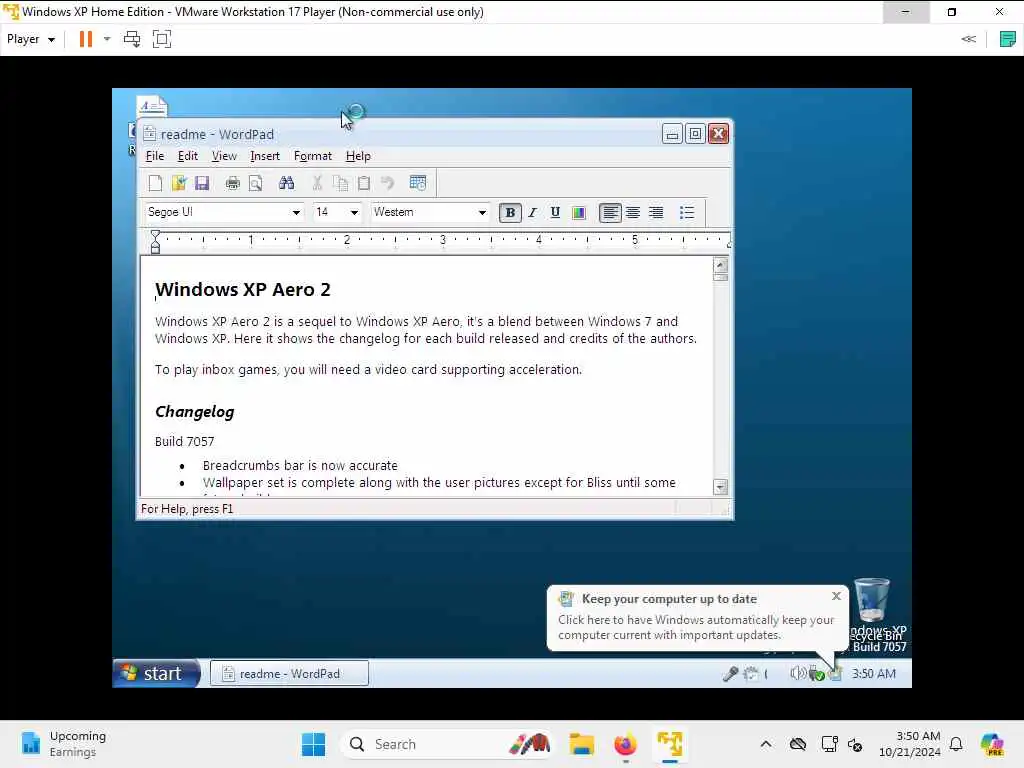Click the 'Changelog' heading in document
The image size is (1024, 768).
click(195, 412)
